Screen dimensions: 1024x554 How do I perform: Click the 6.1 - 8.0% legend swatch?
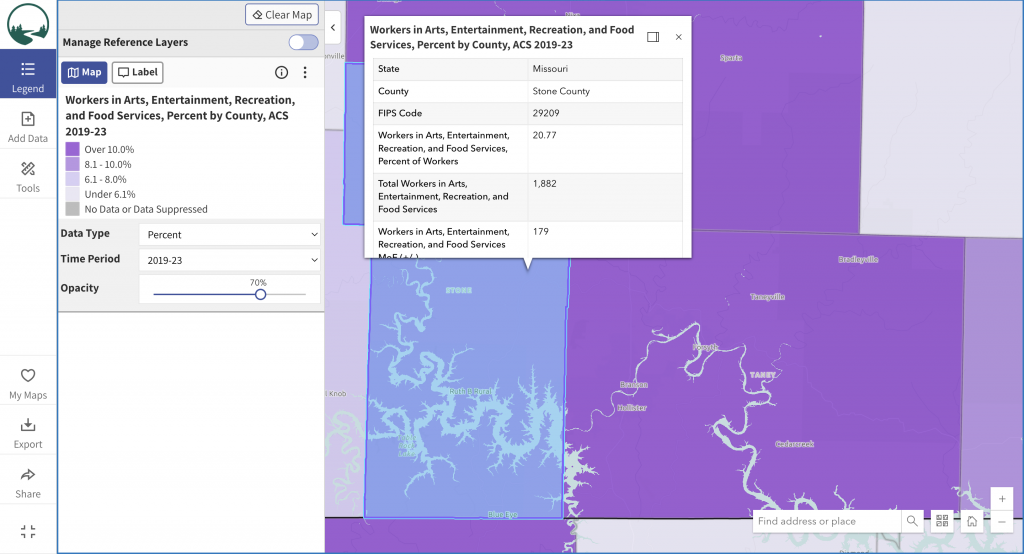tap(72, 179)
